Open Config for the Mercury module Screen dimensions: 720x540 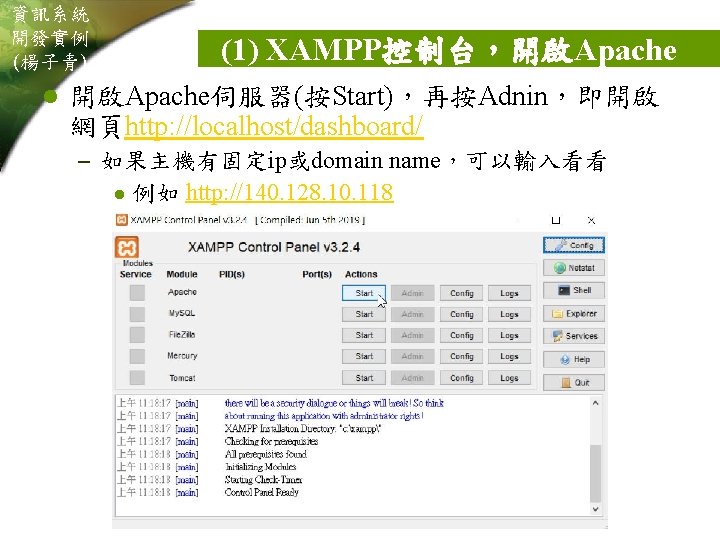pyautogui.click(x=461, y=356)
